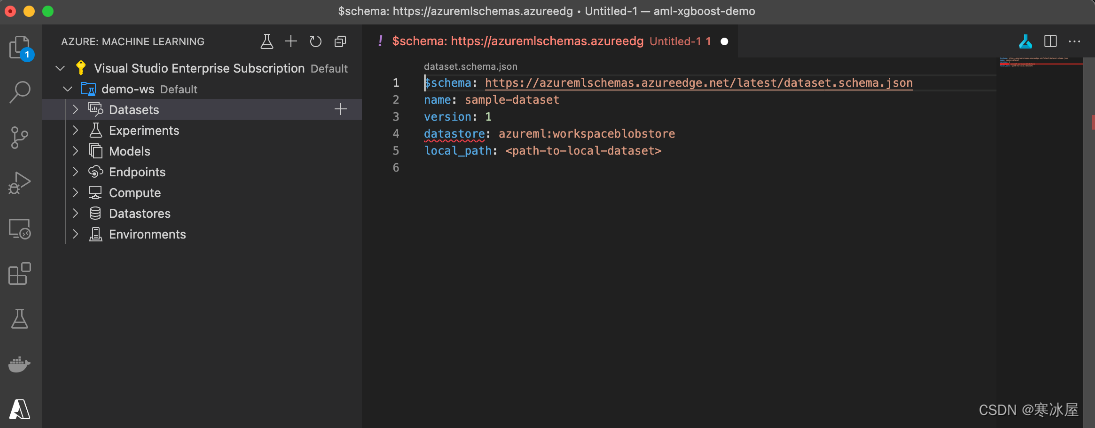Click the demo-ws workspace icon
Viewport: 1095px width, 428px height.
tap(88, 89)
